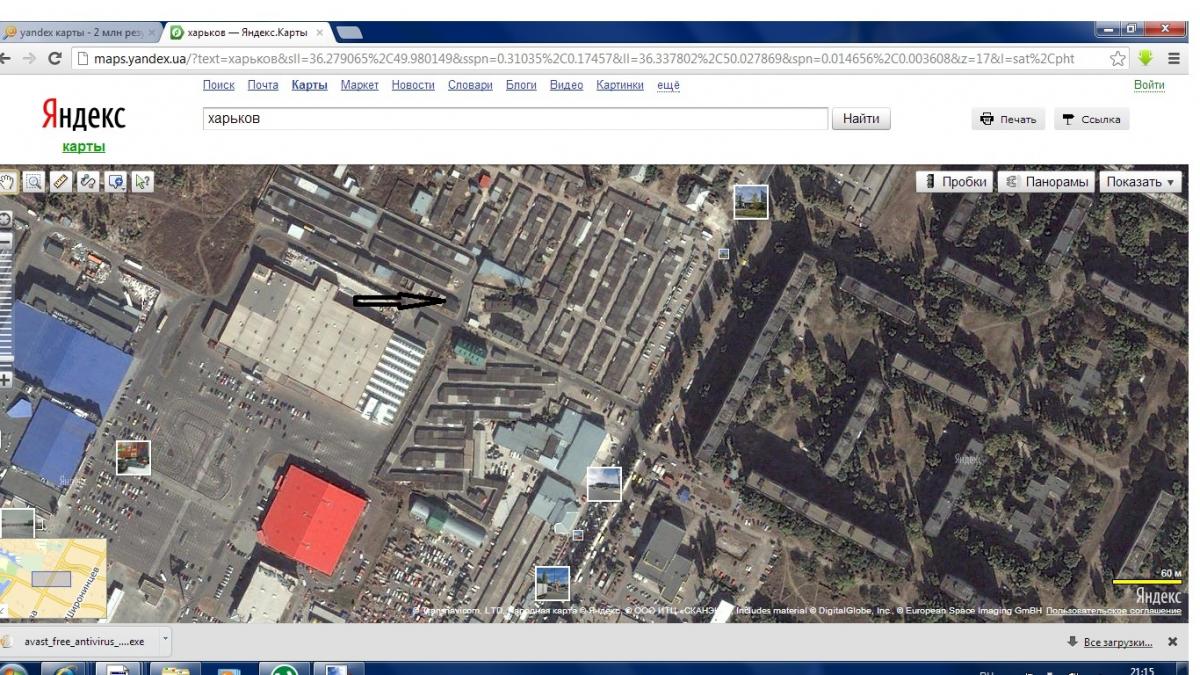
Task: Open the Chrome menu icon
Action: (x=1174, y=58)
